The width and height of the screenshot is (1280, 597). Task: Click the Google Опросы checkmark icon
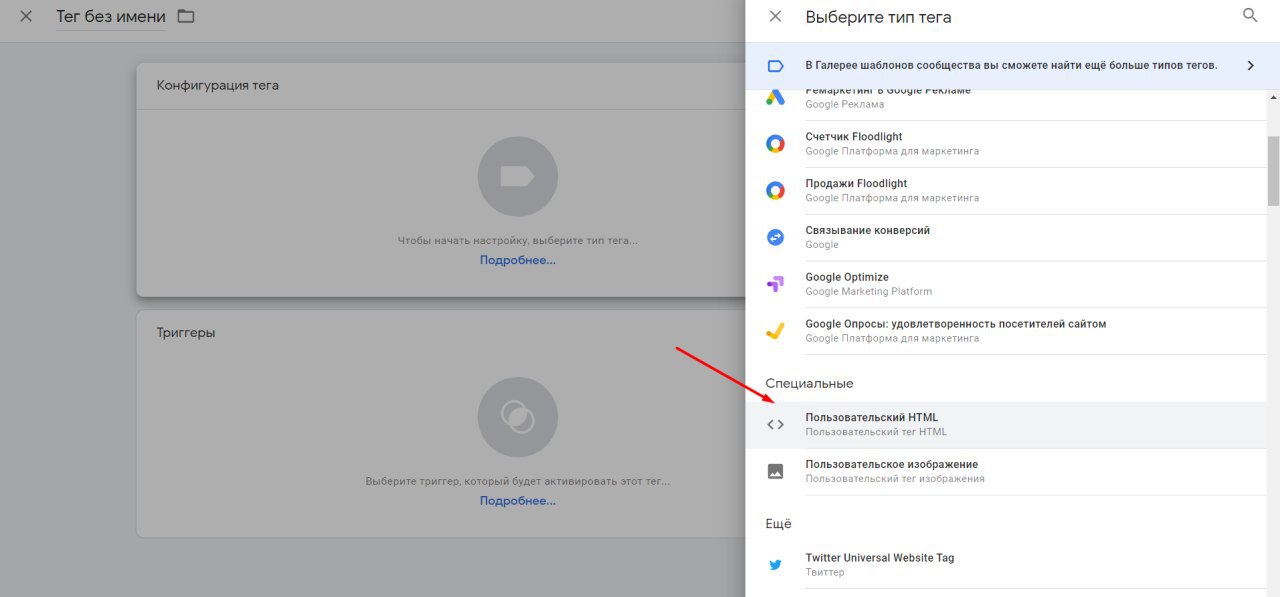(775, 331)
